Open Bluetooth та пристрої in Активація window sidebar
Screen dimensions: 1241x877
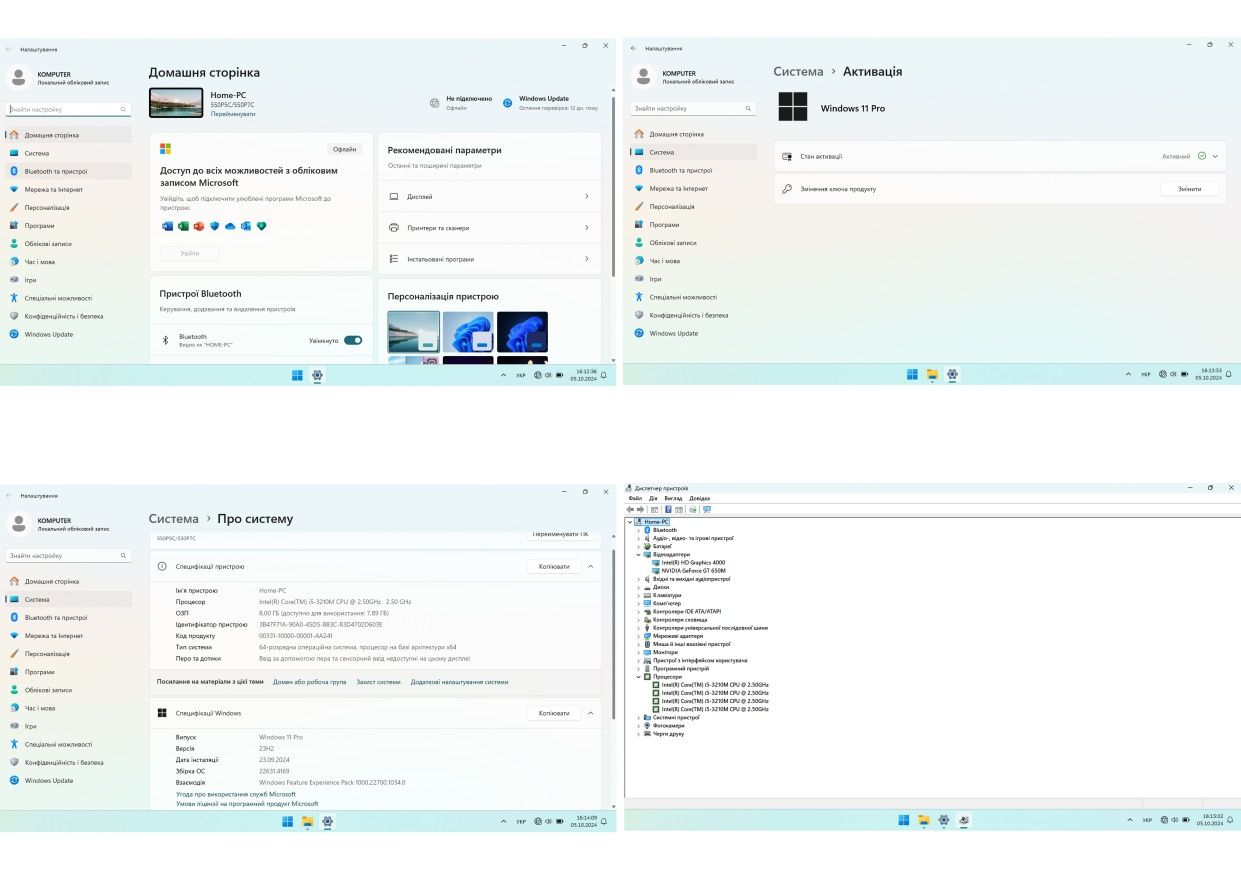(x=693, y=170)
